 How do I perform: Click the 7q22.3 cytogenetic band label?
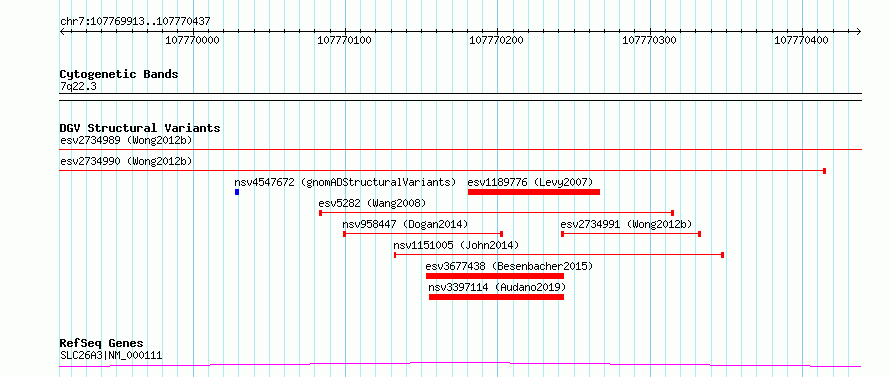point(78,87)
